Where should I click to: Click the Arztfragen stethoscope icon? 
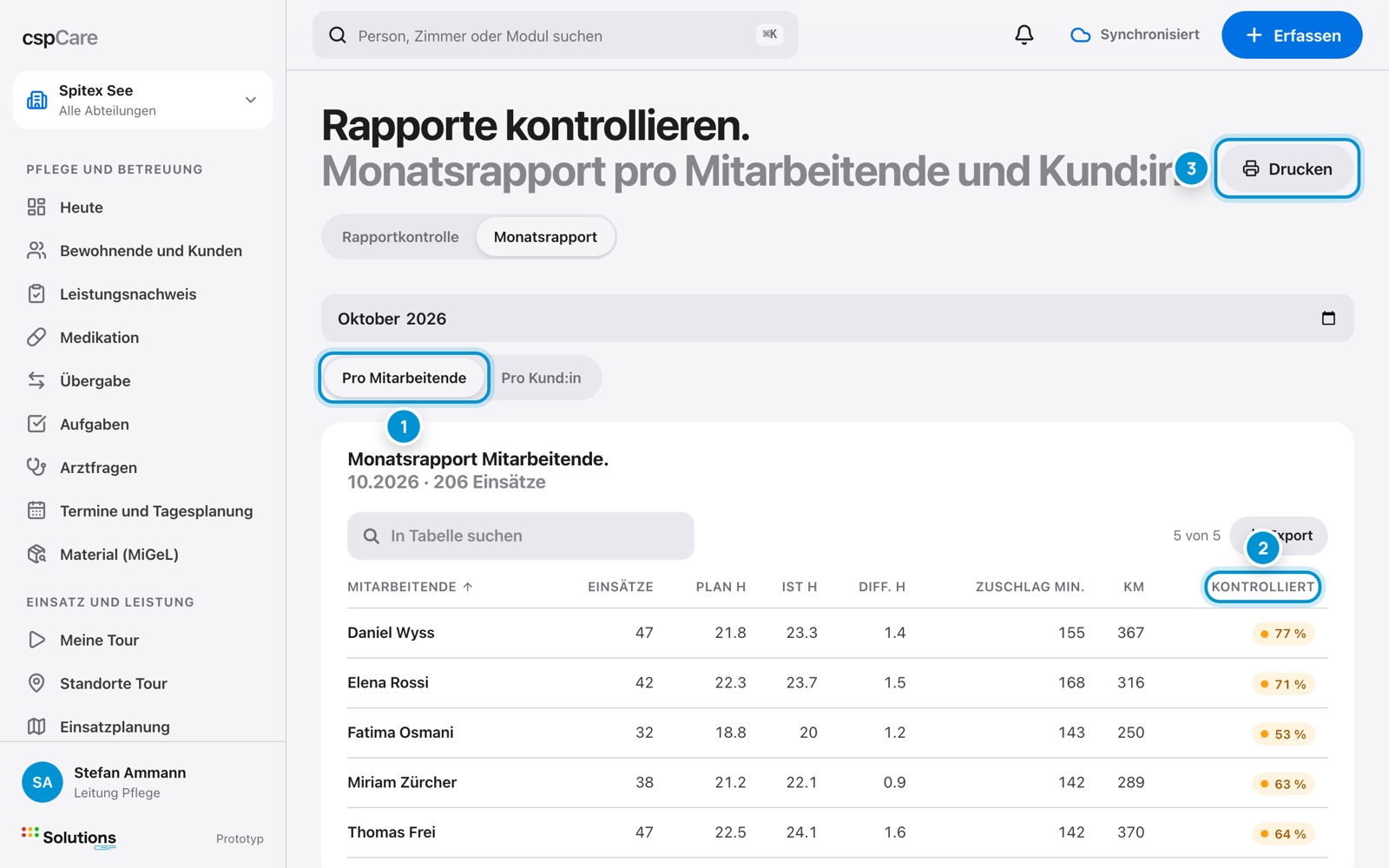point(36,467)
